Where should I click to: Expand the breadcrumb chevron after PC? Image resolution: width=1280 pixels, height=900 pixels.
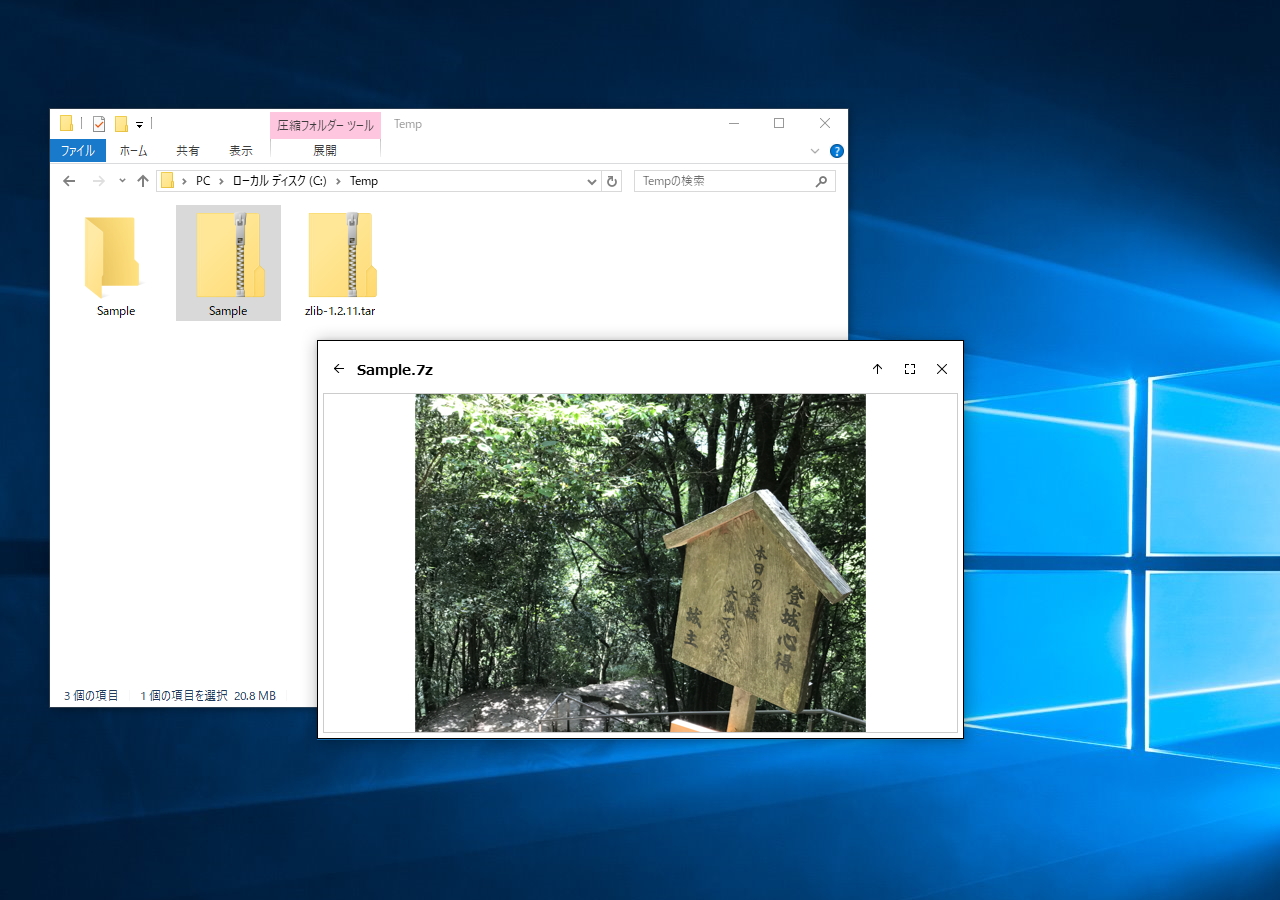tap(221, 181)
